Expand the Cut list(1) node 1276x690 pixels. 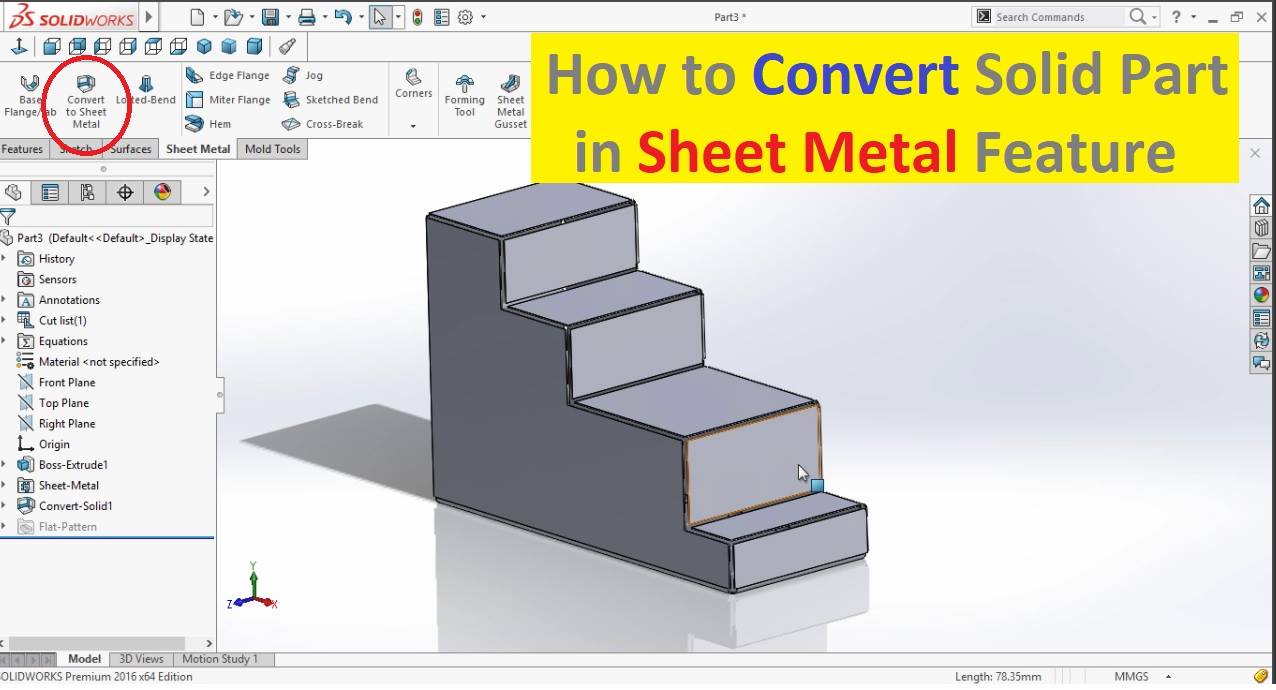pos(4,321)
